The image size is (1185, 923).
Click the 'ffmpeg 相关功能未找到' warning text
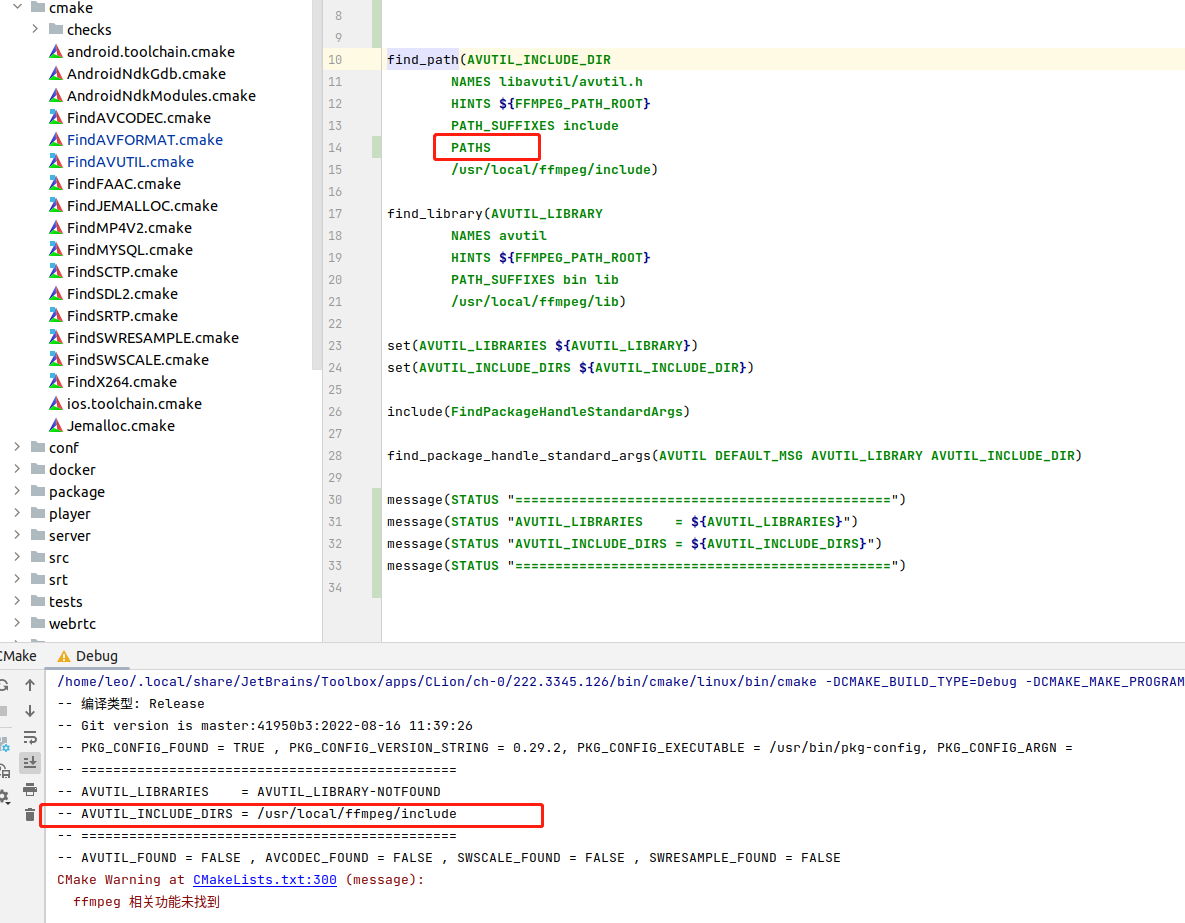tap(146, 902)
